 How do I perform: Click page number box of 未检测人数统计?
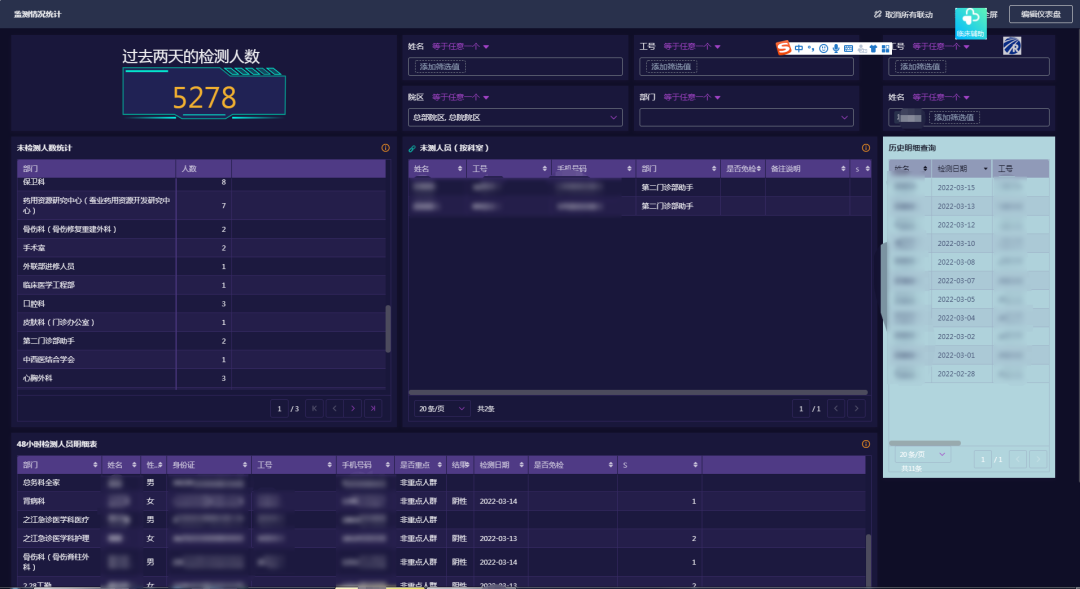click(280, 409)
